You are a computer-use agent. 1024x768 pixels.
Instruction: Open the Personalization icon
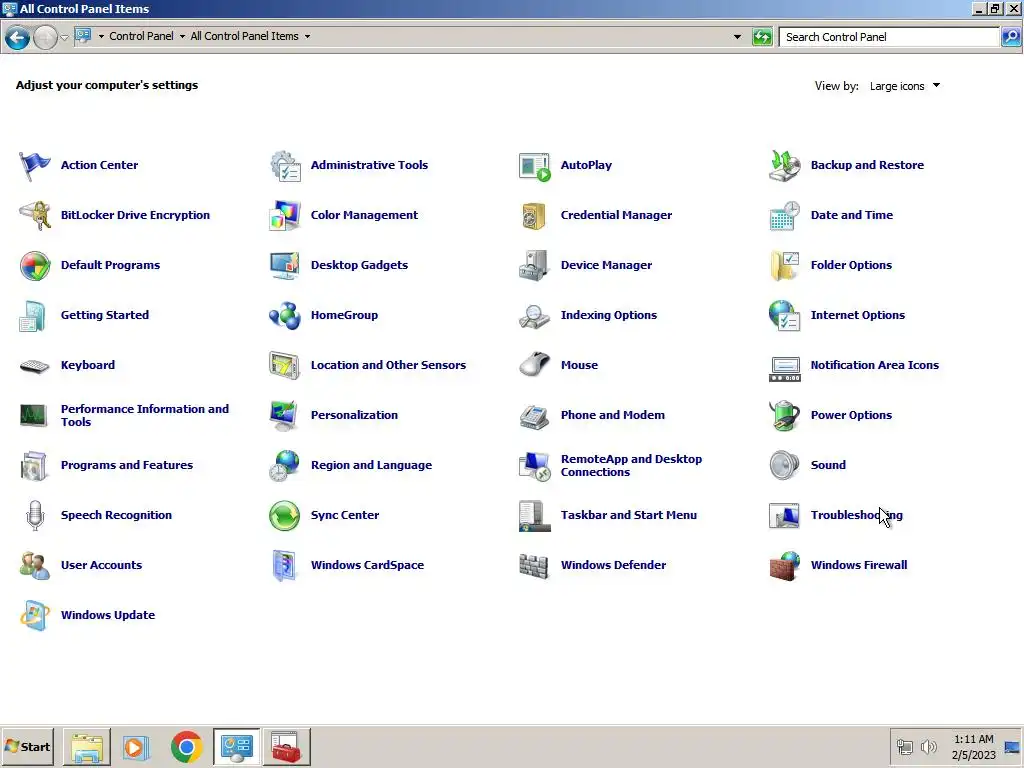pos(285,415)
